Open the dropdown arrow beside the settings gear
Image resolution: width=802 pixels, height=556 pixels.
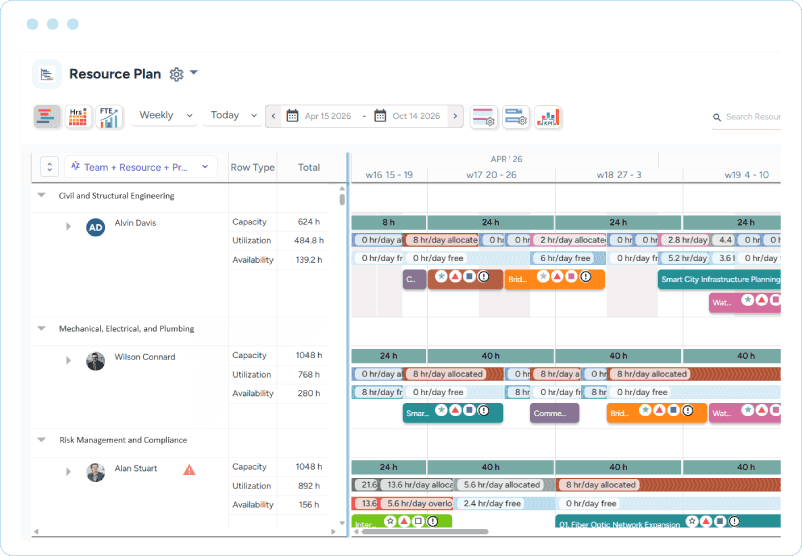[x=194, y=73]
